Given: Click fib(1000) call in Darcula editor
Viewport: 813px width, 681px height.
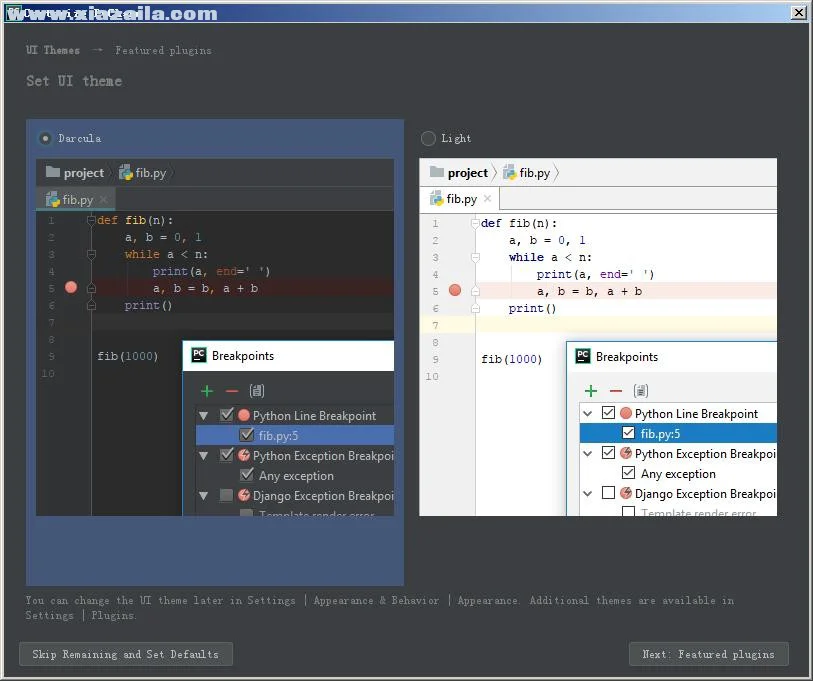Looking at the screenshot, I should tap(128, 356).
